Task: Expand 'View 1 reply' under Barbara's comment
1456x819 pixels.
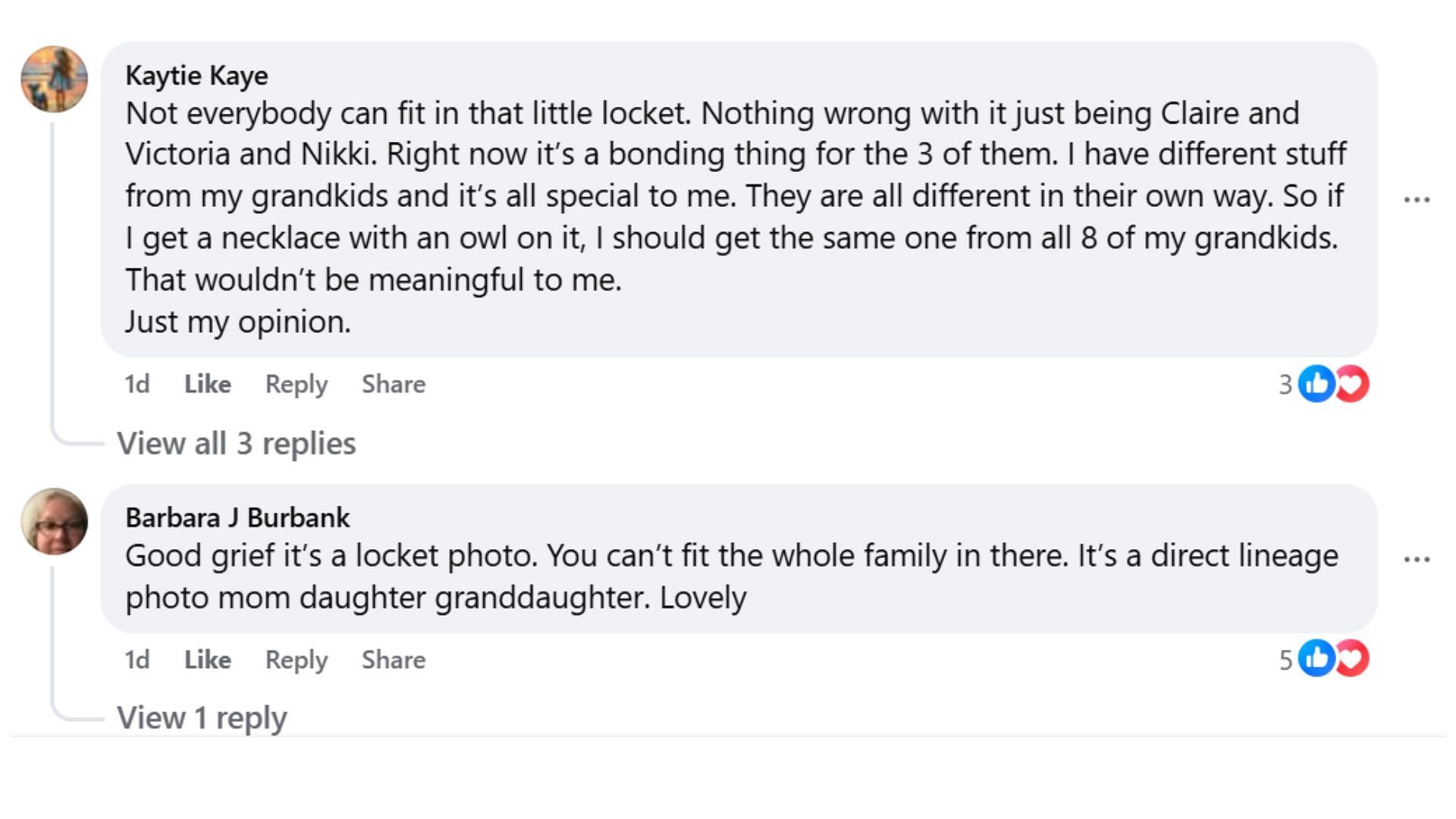Action: click(202, 717)
